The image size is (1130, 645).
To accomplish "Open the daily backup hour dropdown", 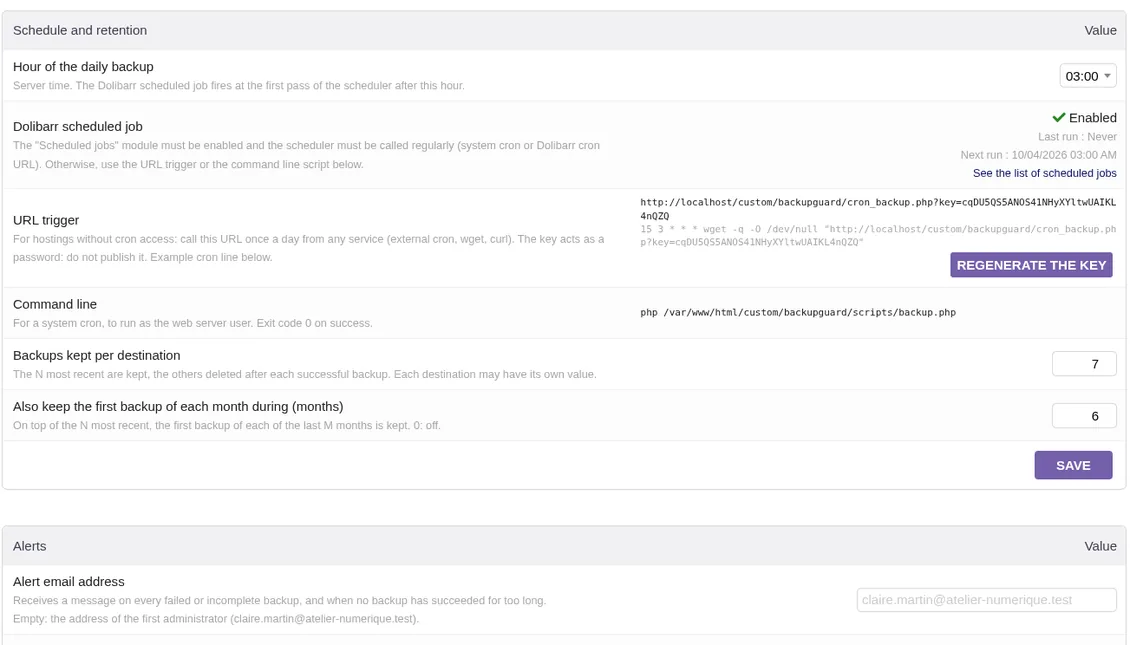I will click(x=1087, y=76).
